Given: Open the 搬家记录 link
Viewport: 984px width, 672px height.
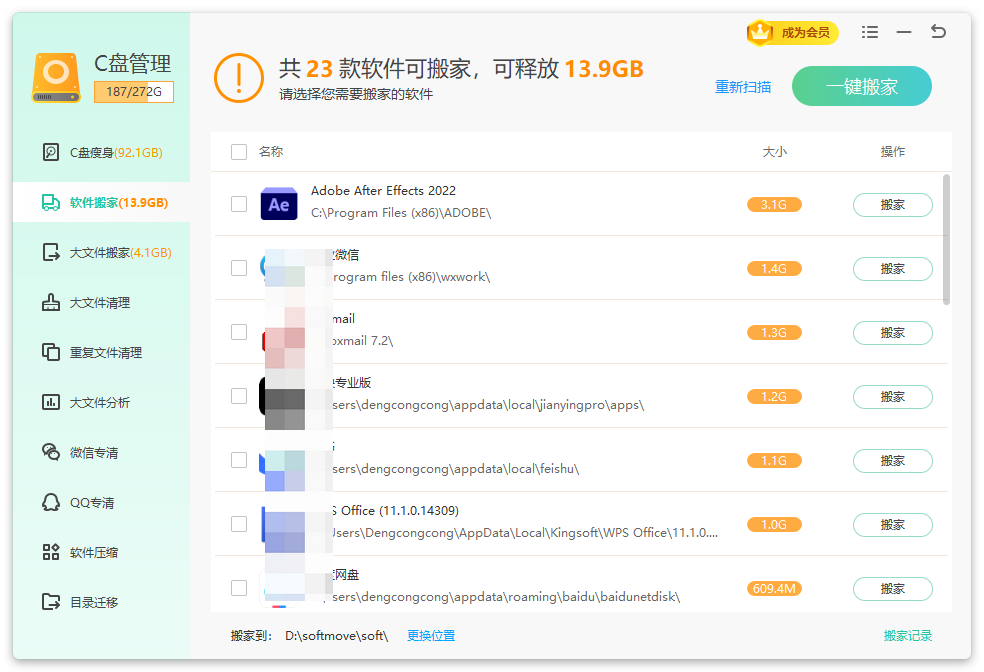Looking at the screenshot, I should [908, 636].
